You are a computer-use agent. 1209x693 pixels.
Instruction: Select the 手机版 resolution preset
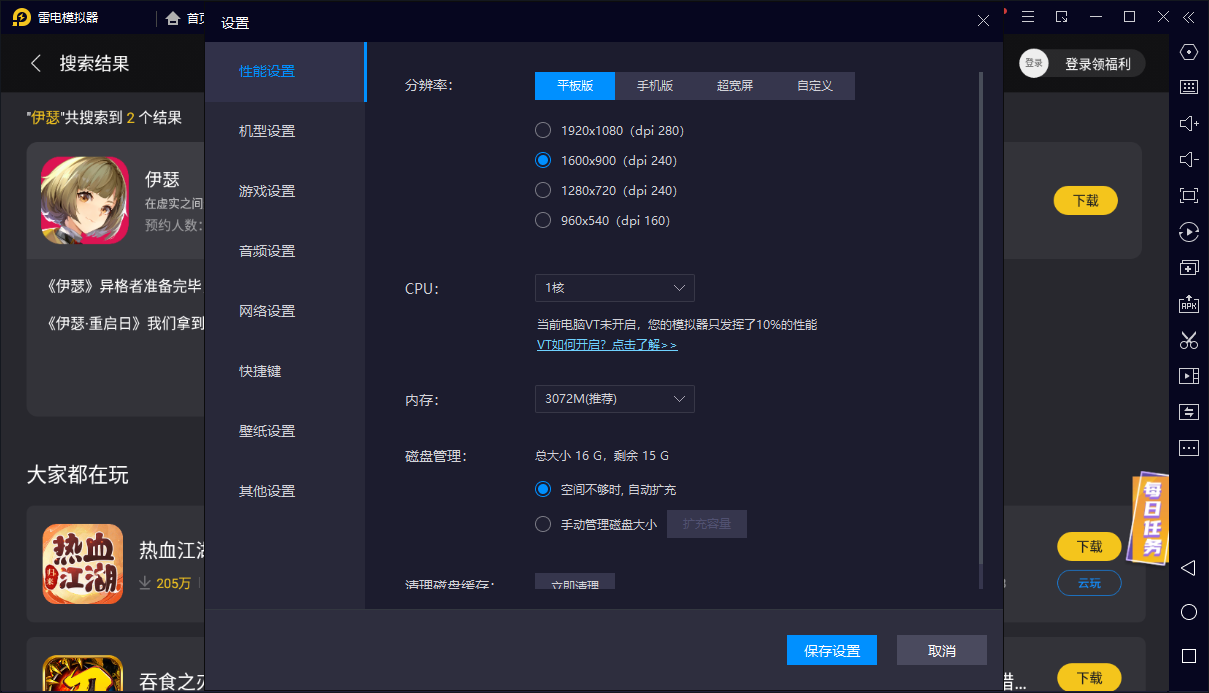tap(655, 86)
